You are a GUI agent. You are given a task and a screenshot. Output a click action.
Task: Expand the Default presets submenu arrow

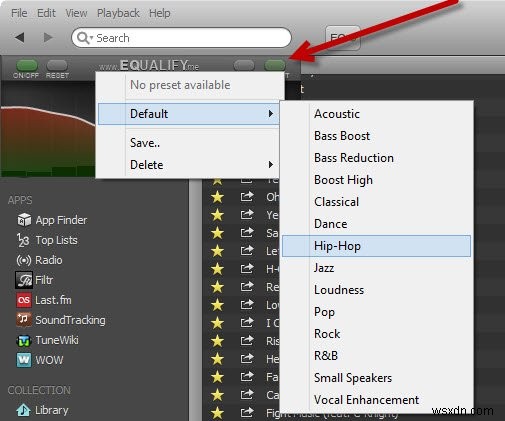point(271,114)
